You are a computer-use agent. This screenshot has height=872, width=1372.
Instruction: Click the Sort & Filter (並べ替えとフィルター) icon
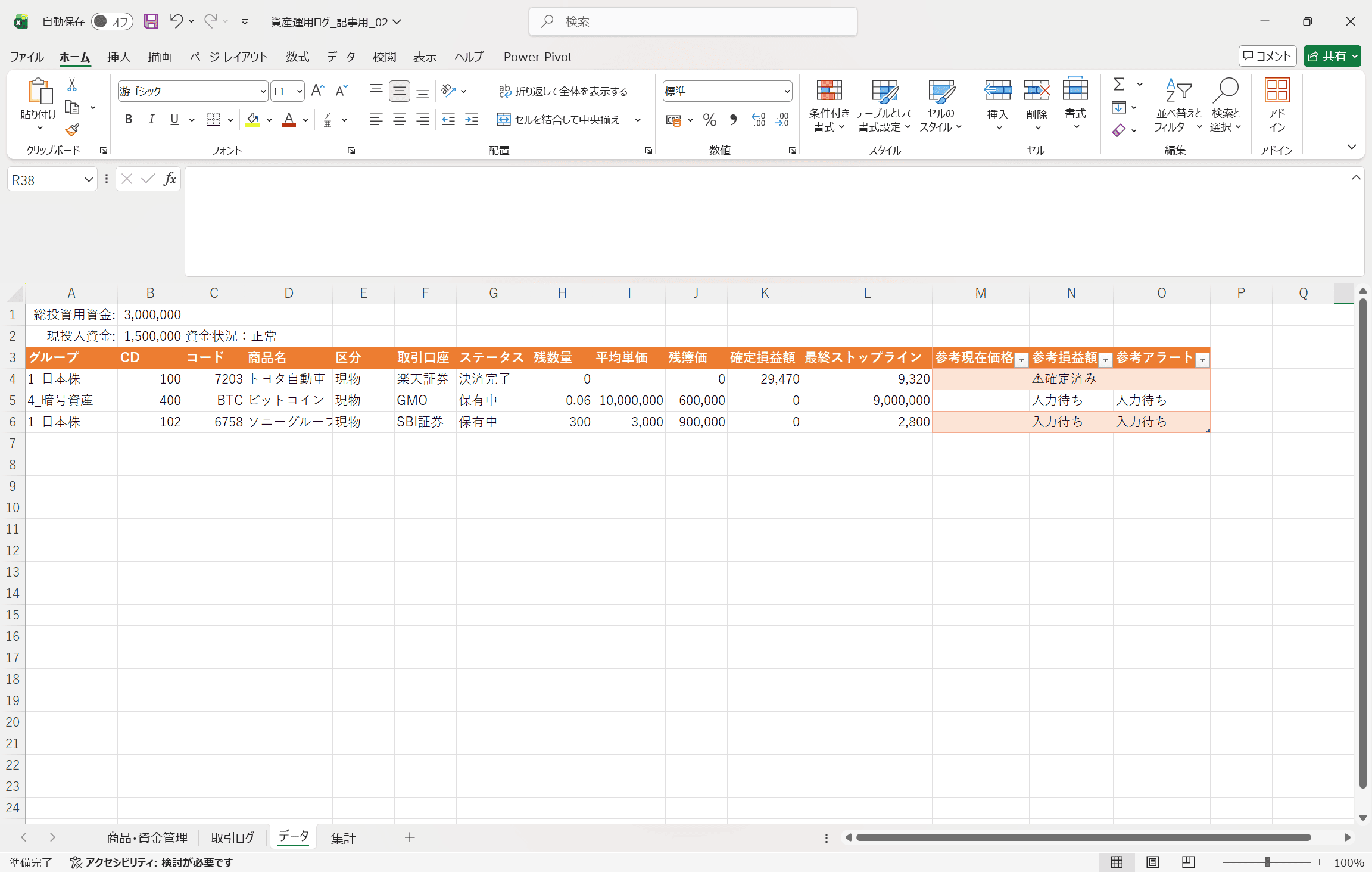click(1177, 105)
